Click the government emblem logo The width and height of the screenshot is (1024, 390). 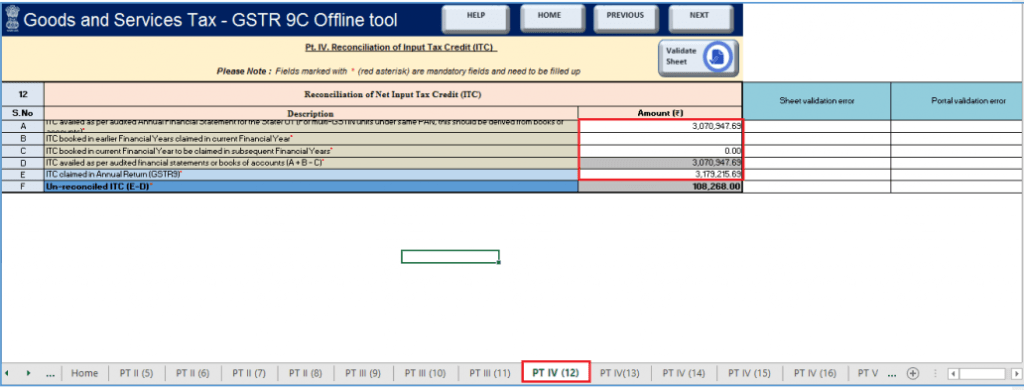click(11, 20)
